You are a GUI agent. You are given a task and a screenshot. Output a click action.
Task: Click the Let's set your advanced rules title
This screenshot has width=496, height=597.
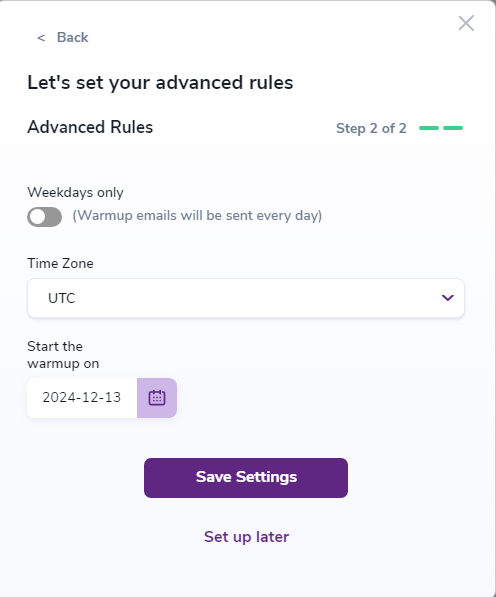tap(160, 83)
